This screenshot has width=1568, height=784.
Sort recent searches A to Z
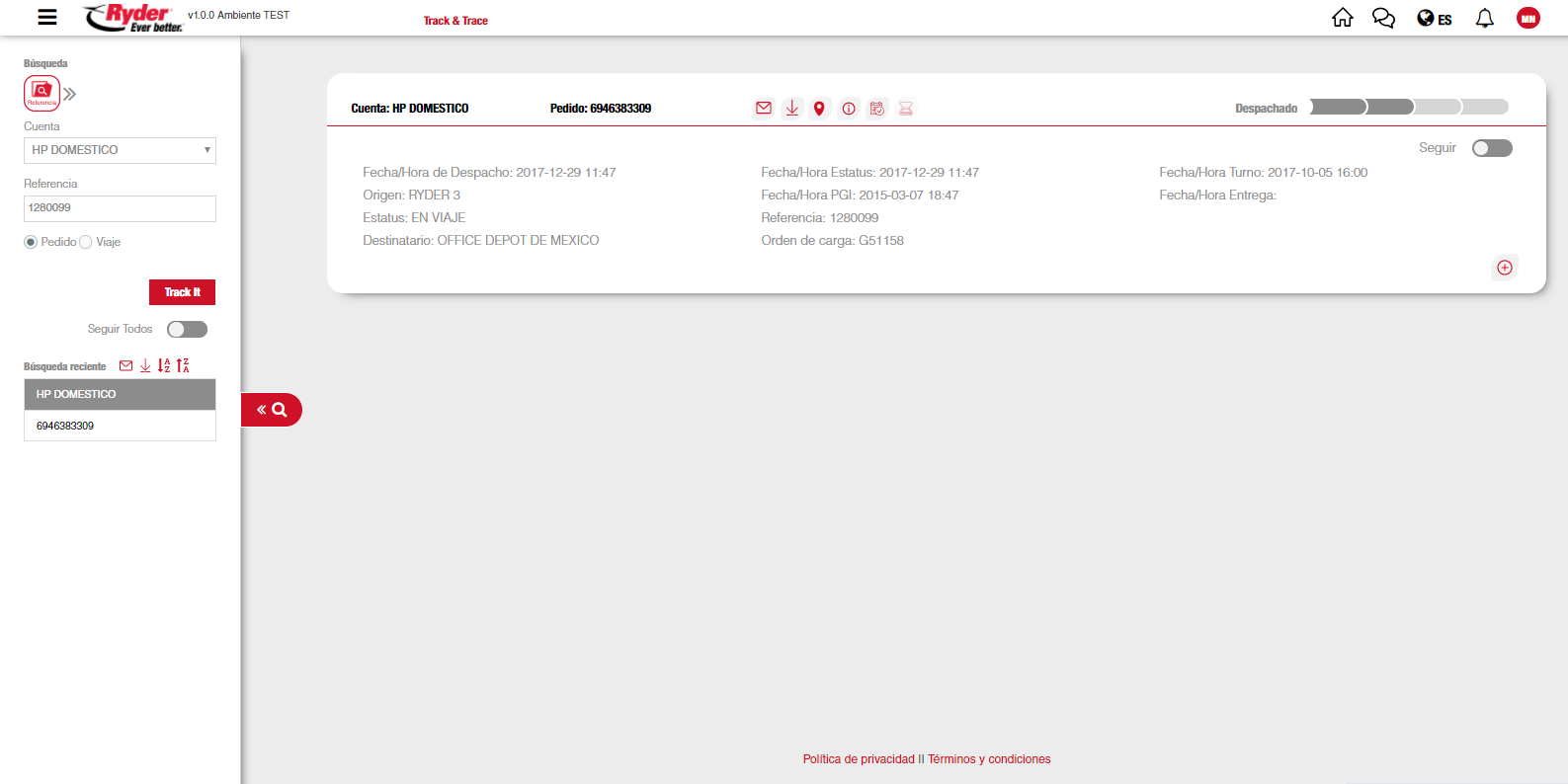(164, 365)
